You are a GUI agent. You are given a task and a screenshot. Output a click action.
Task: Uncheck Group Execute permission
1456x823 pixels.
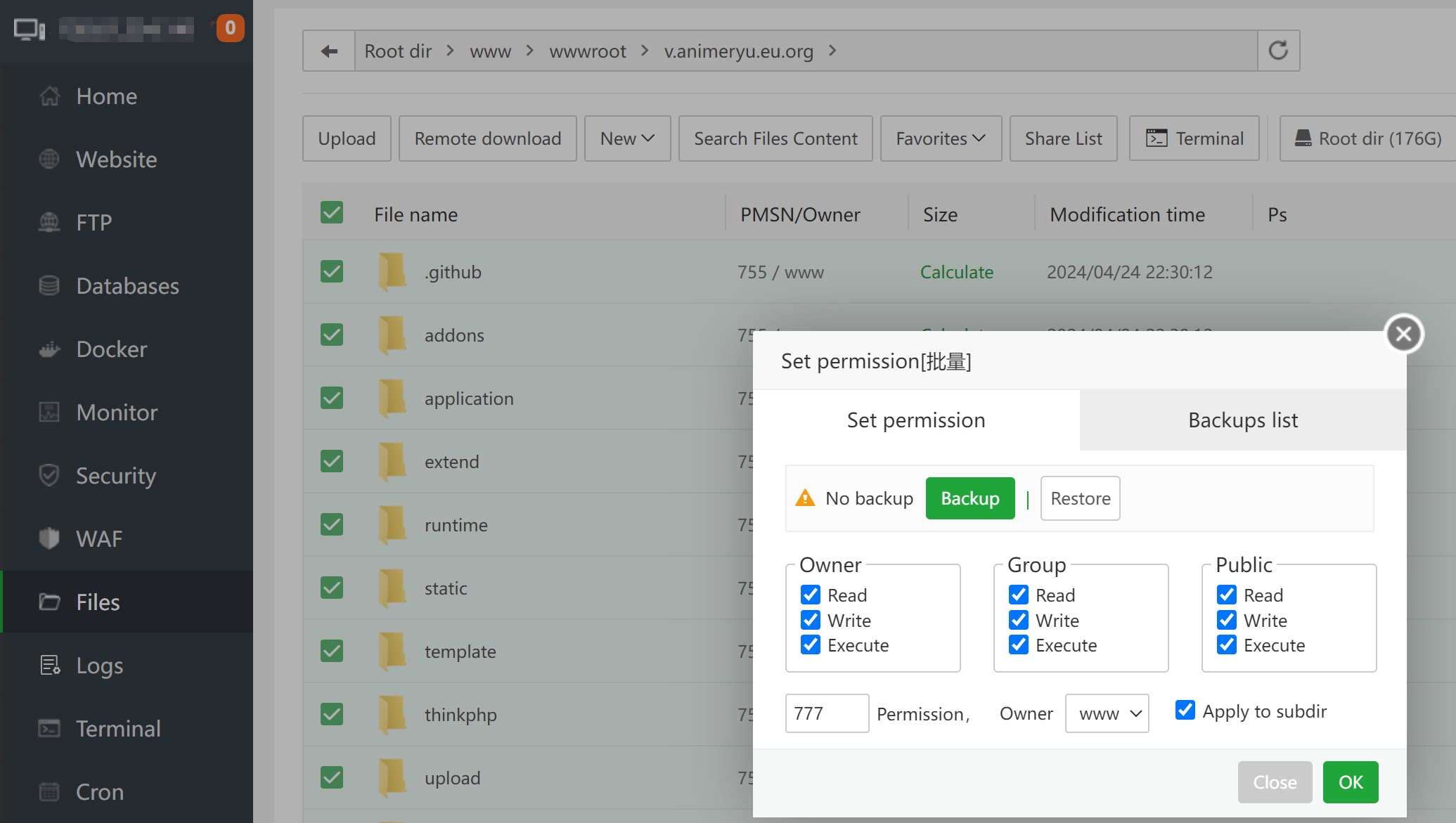1019,644
